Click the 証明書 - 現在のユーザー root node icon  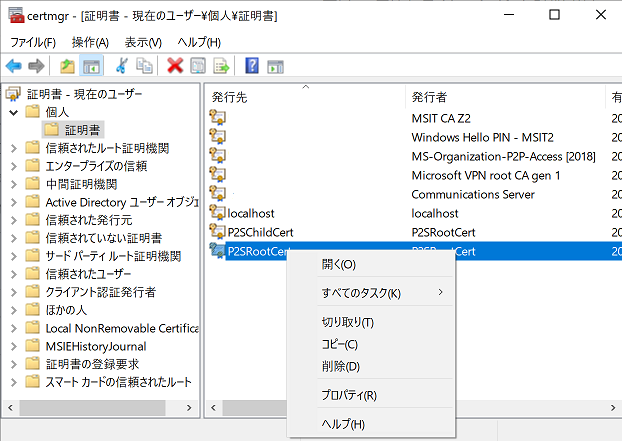tap(13, 94)
